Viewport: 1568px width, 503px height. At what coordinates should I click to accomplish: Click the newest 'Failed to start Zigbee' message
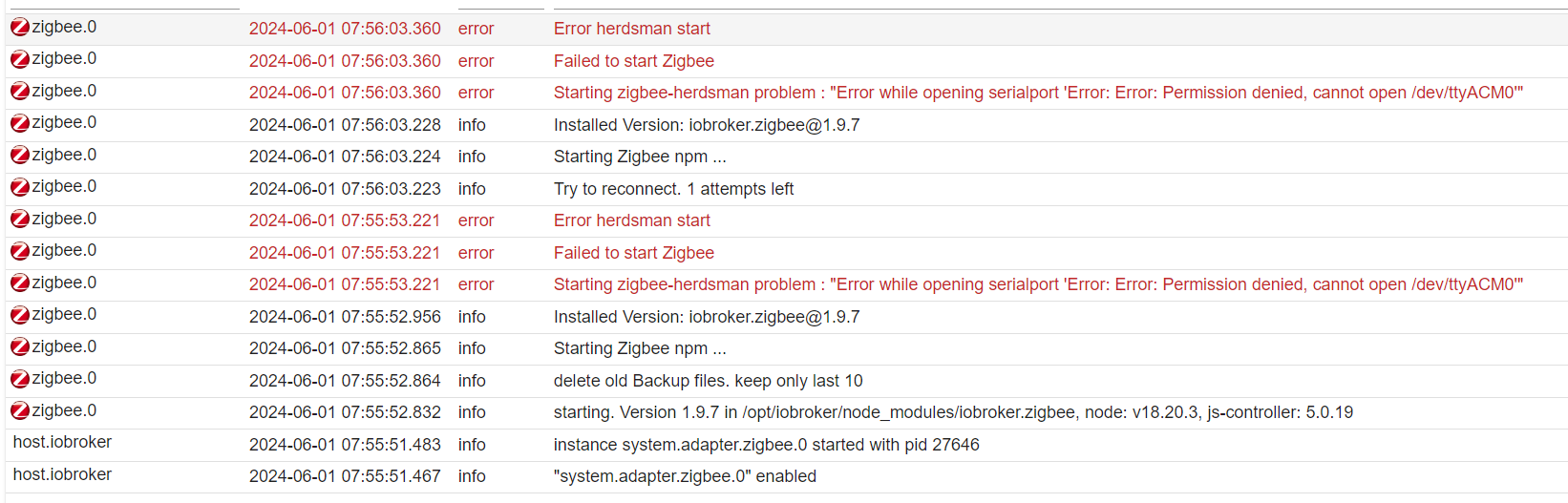[634, 61]
